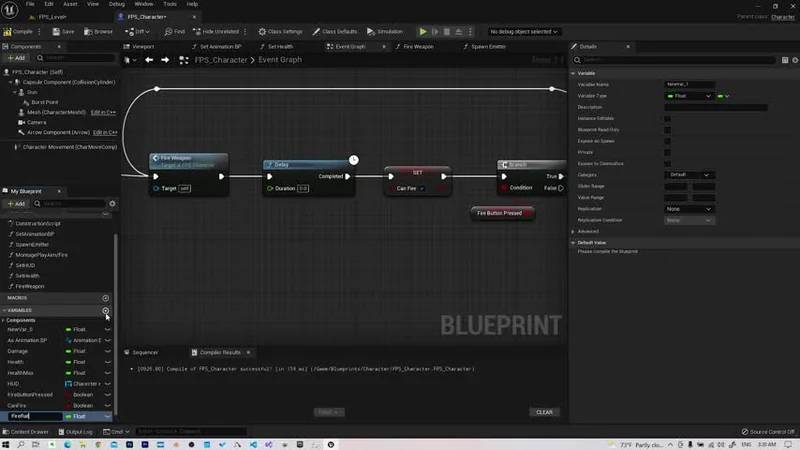Open the Asset menu
The height and width of the screenshot is (450, 800).
(70, 4)
